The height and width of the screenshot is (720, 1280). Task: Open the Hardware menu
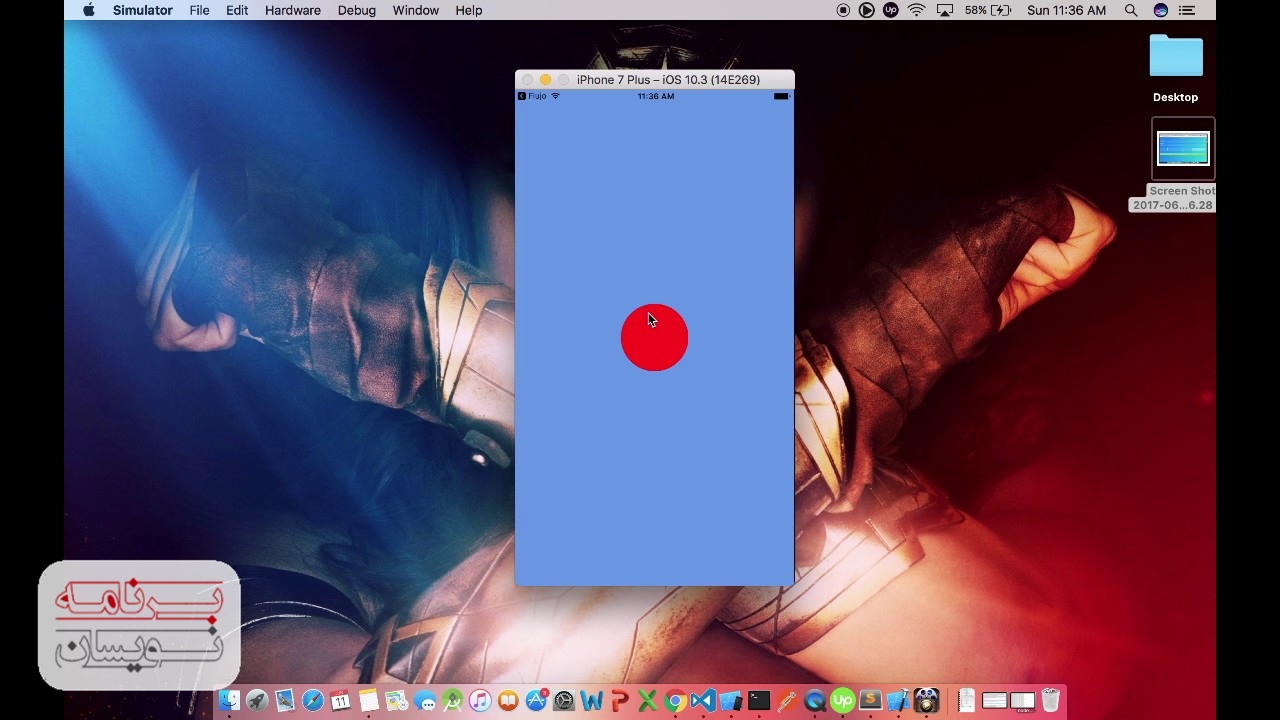pyautogui.click(x=292, y=10)
